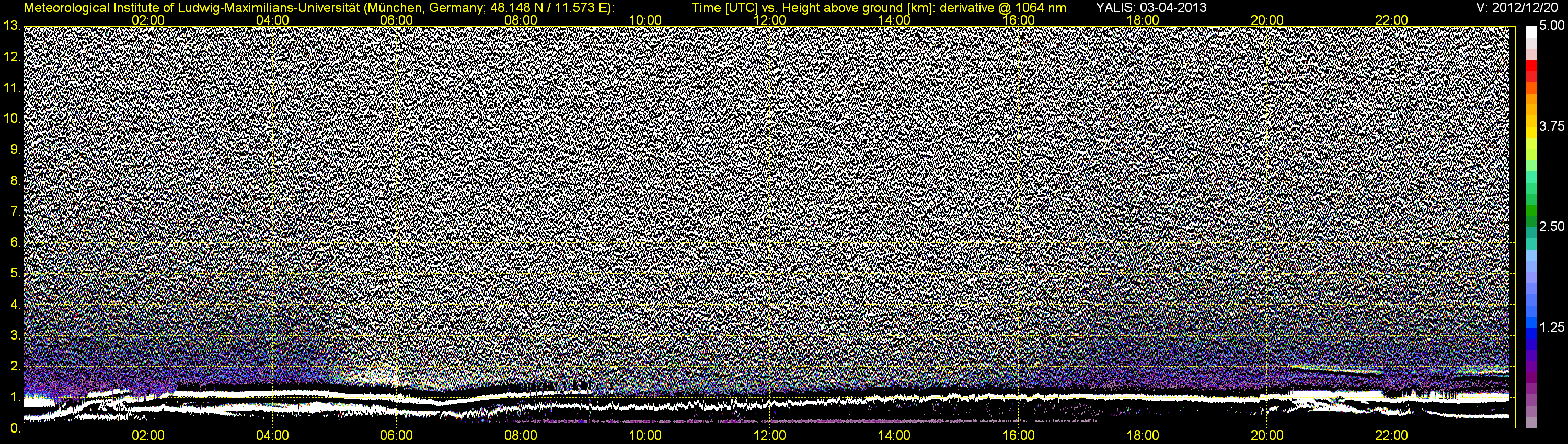Click the 'Time [UTC] vs. Height above ground' title
This screenshot has height=444, width=1568.
(x=879, y=7)
